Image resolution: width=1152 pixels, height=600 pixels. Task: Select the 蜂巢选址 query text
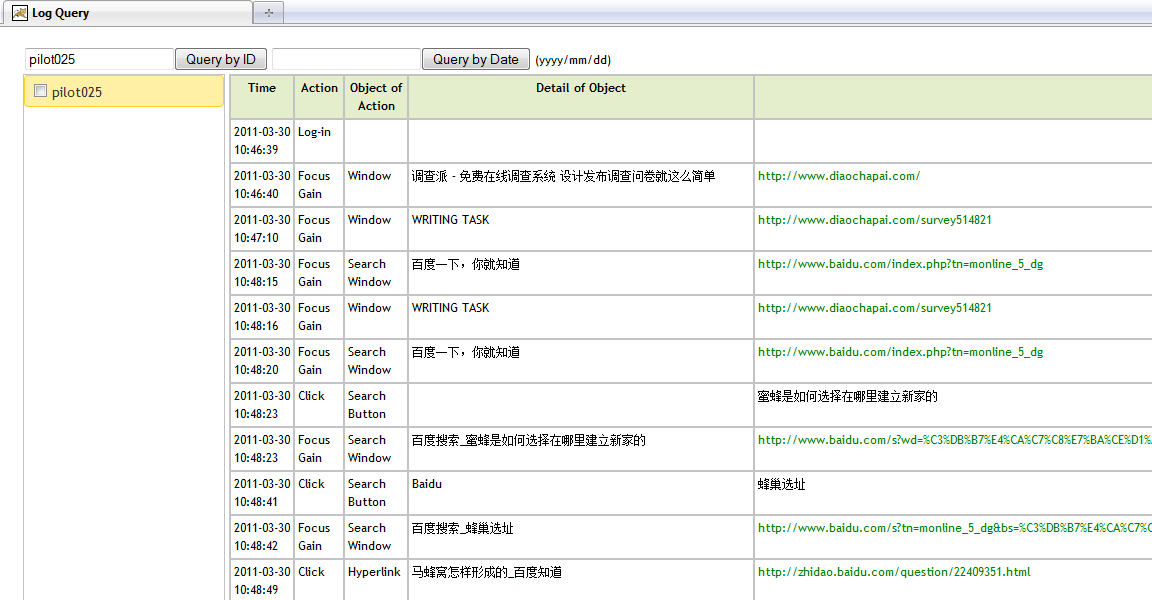[x=781, y=485]
